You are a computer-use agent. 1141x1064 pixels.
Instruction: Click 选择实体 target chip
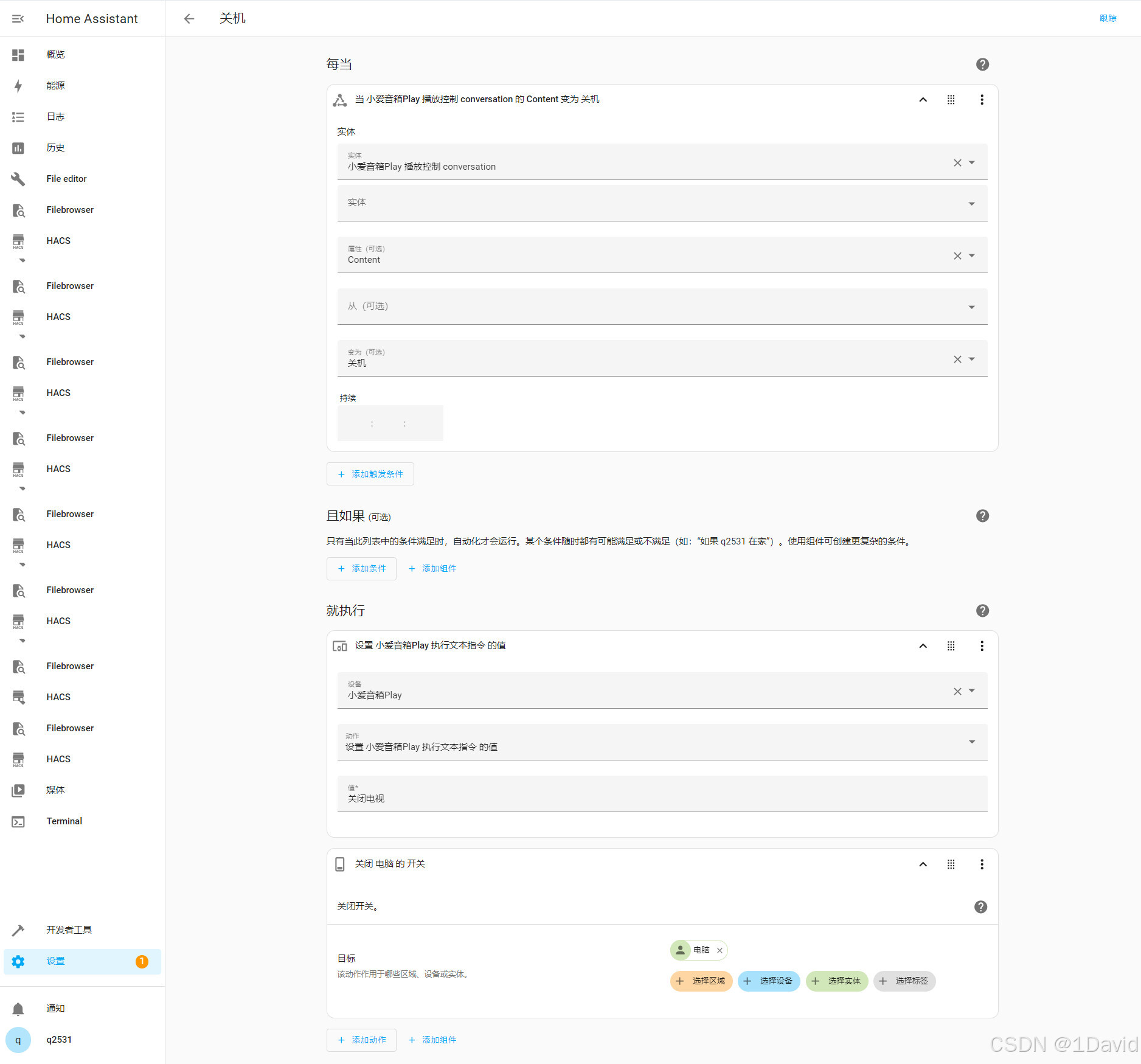point(837,981)
